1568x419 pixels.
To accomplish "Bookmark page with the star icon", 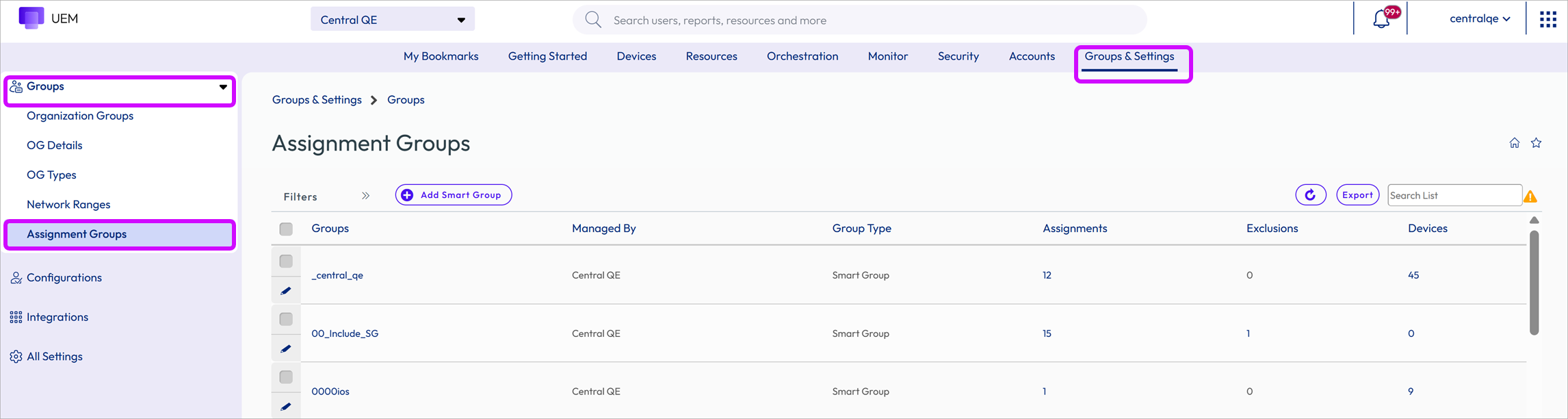I will coord(1537,143).
